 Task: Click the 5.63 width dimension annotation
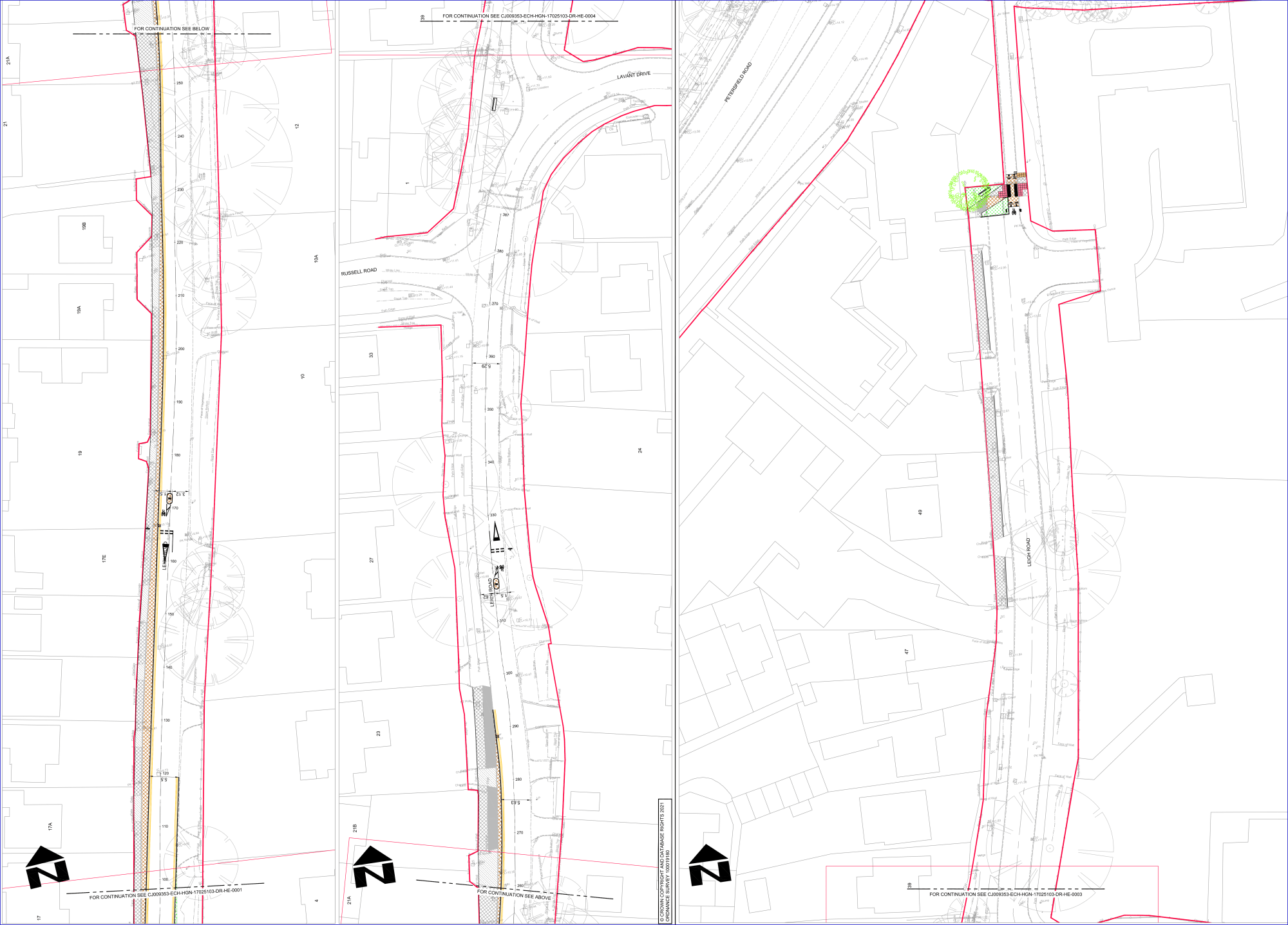(x=515, y=803)
